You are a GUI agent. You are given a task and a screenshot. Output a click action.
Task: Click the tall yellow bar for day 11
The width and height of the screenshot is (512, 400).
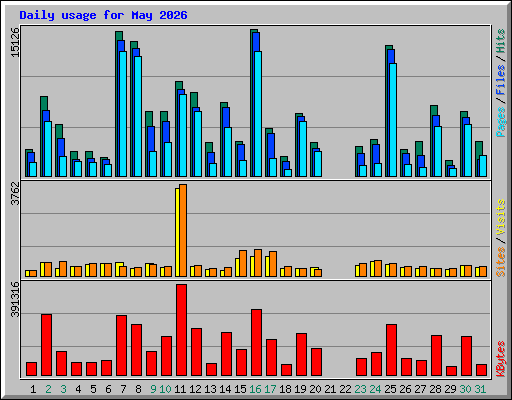click(177, 232)
